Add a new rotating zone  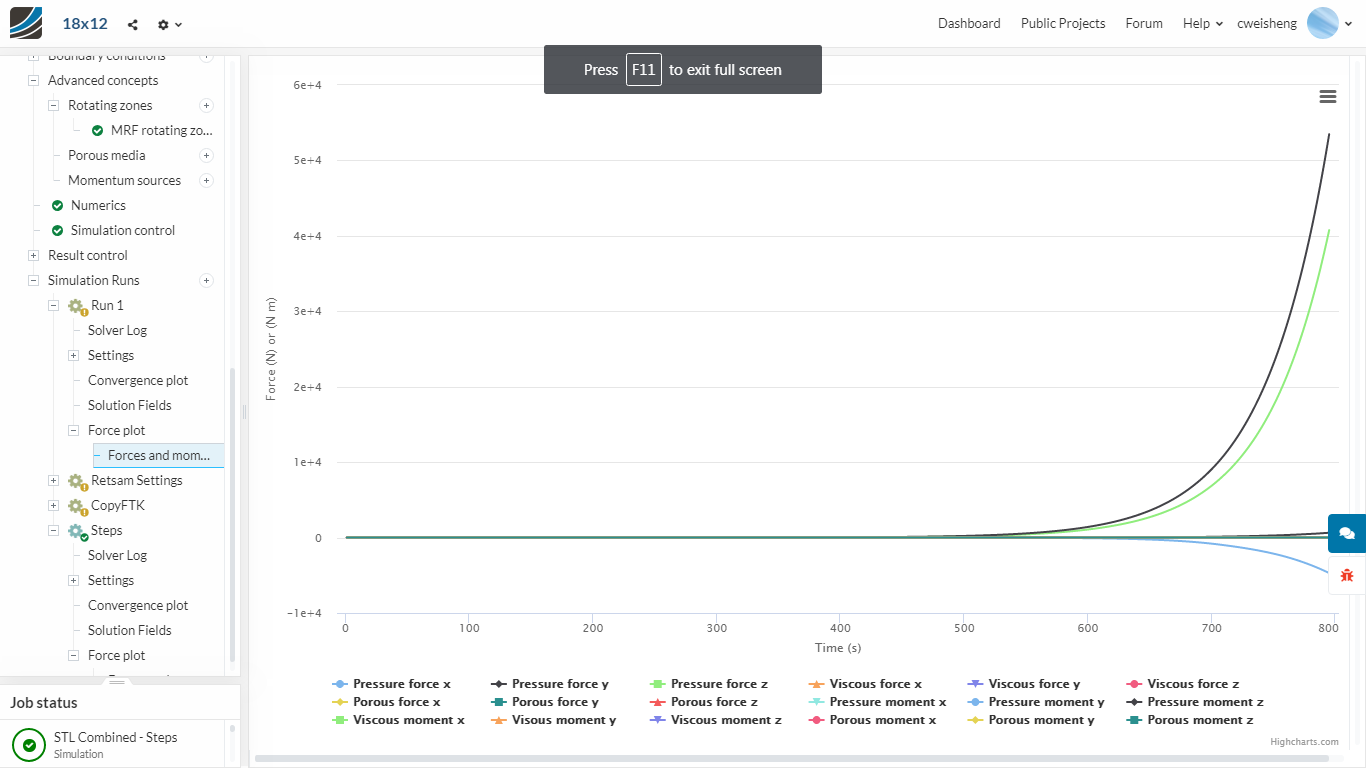tap(206, 105)
